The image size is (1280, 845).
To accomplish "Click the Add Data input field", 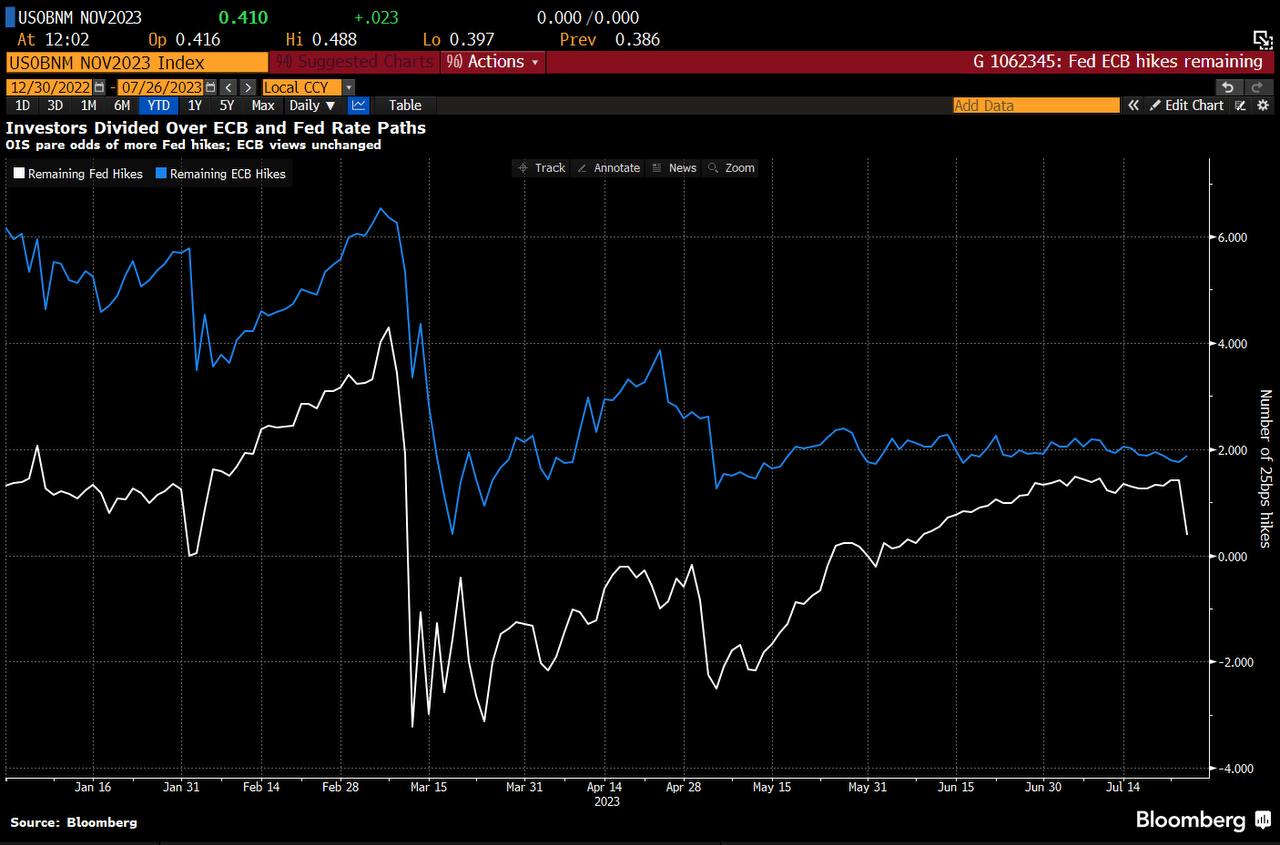I will coord(1036,105).
